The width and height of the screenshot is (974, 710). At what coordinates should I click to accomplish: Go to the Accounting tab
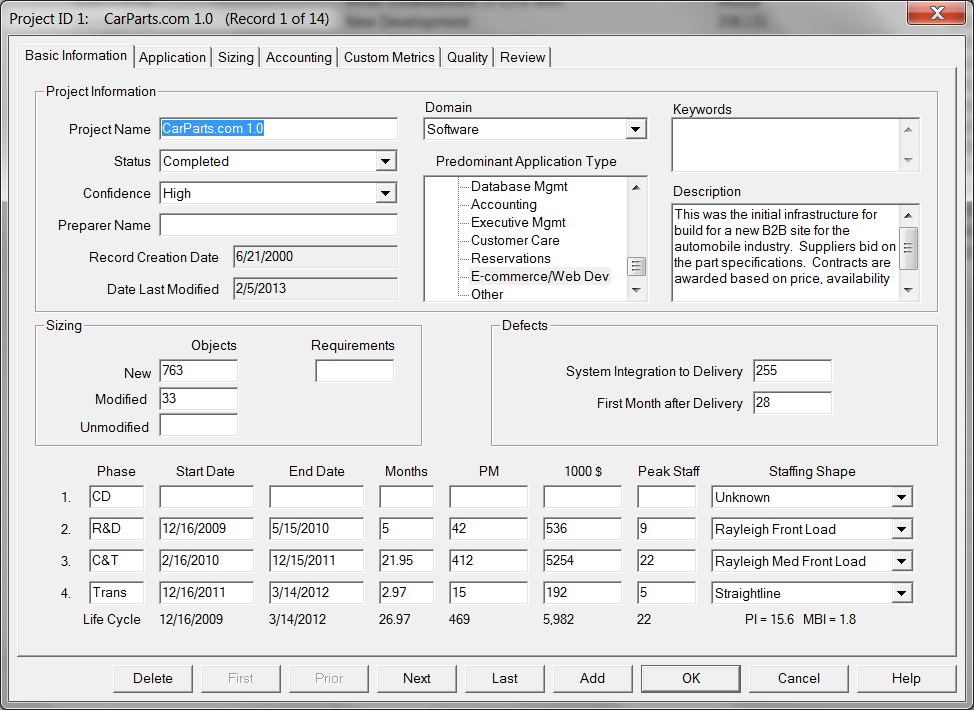pos(299,57)
